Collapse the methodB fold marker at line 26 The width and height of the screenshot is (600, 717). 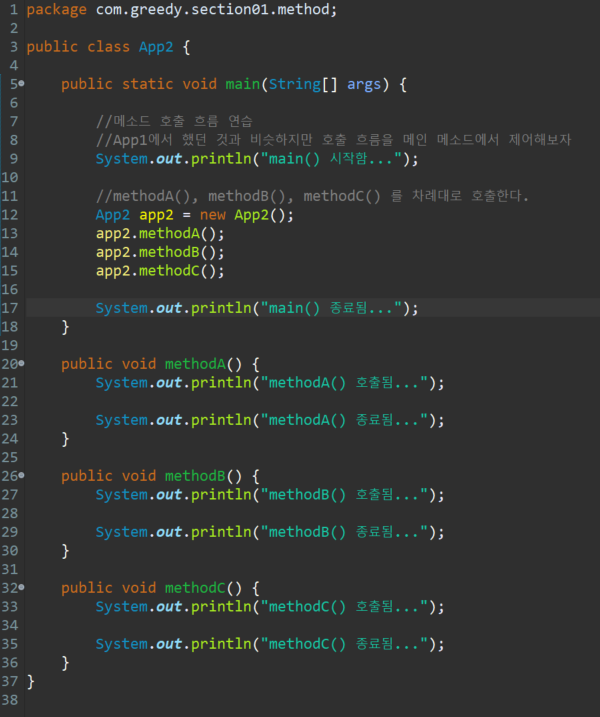(21, 476)
